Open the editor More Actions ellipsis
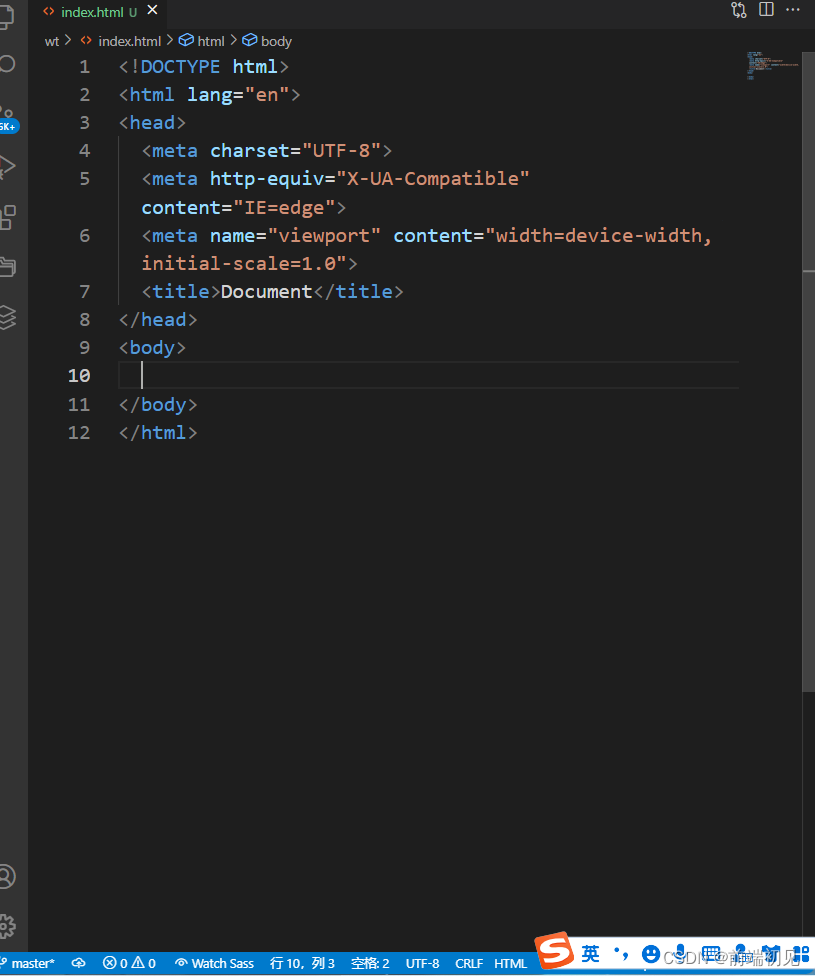Screen dimensions: 815x976 [793, 9]
